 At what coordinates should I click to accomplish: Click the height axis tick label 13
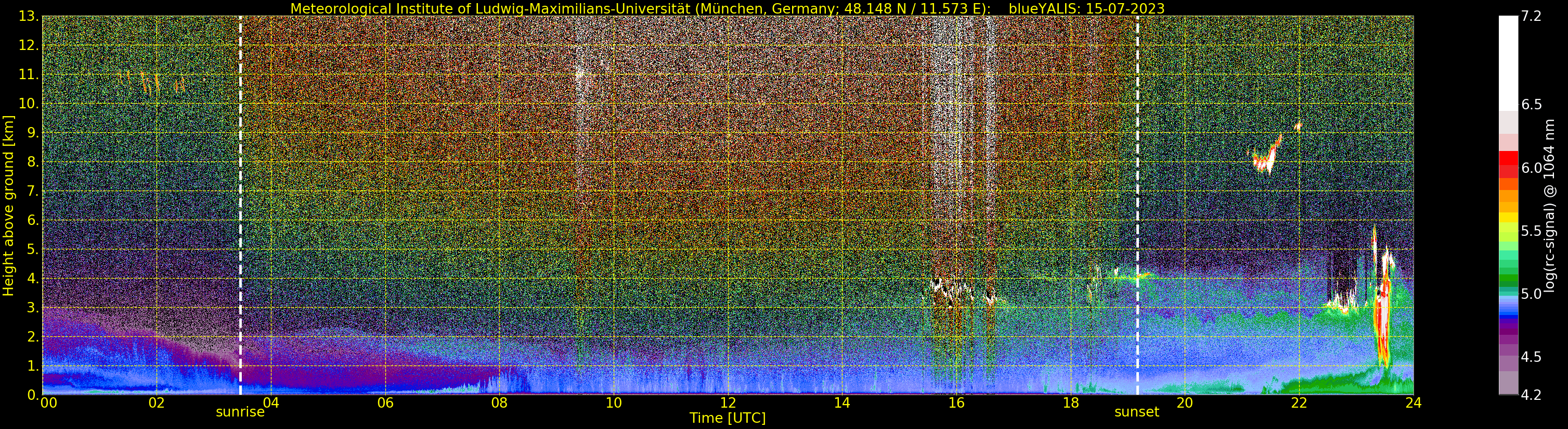click(29, 17)
